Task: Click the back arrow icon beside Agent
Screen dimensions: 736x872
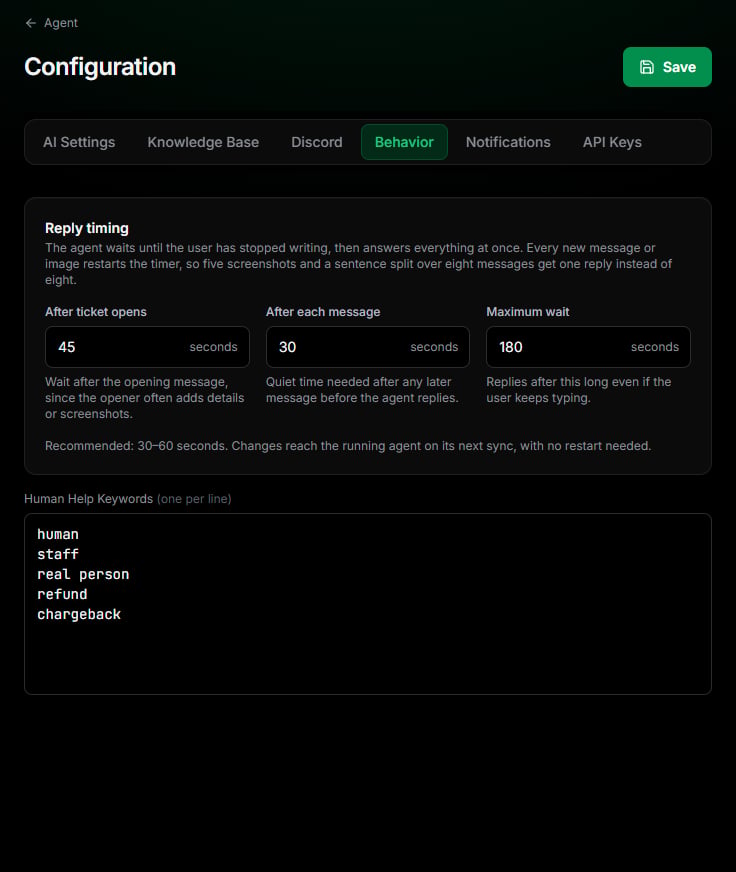Action: pyautogui.click(x=31, y=23)
